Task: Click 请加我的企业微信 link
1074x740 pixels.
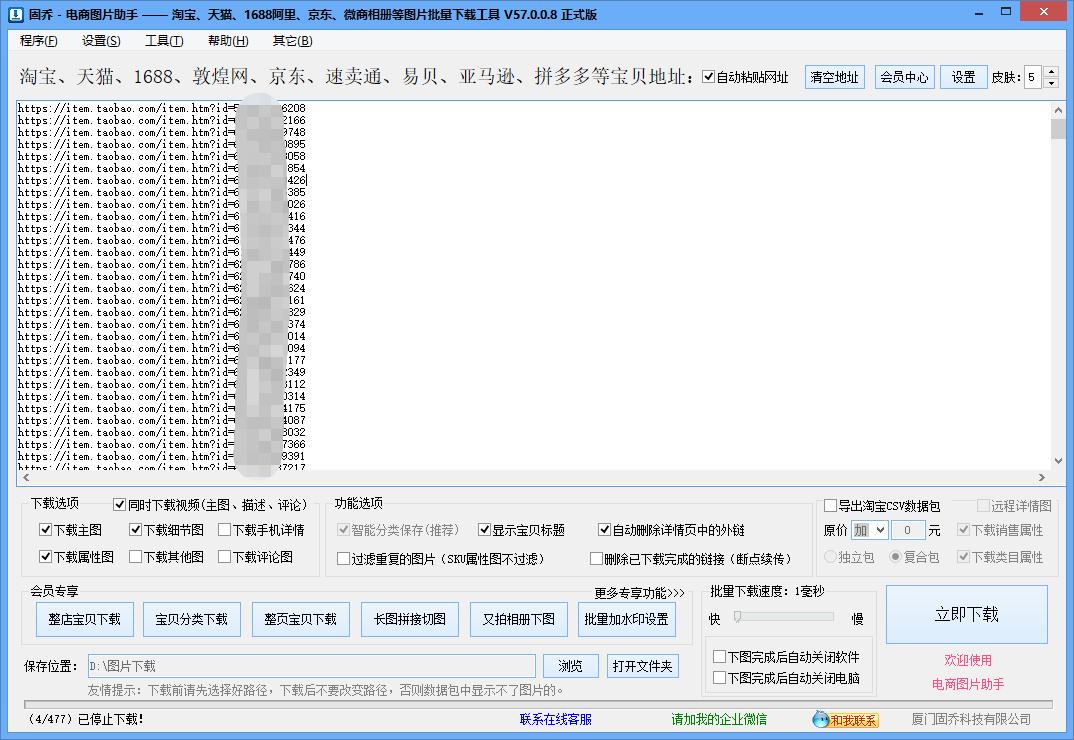Action: pyautogui.click(x=719, y=719)
